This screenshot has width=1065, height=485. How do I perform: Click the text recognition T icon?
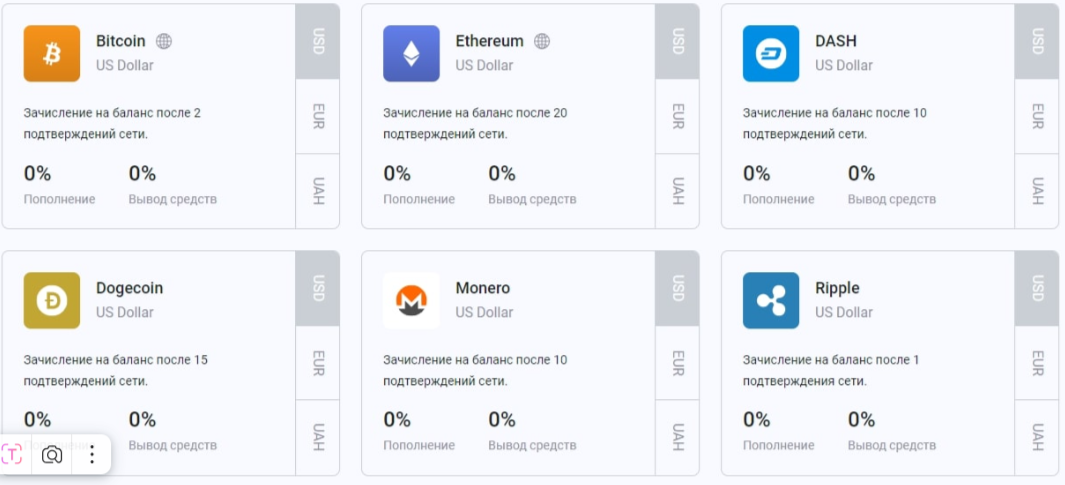13,455
